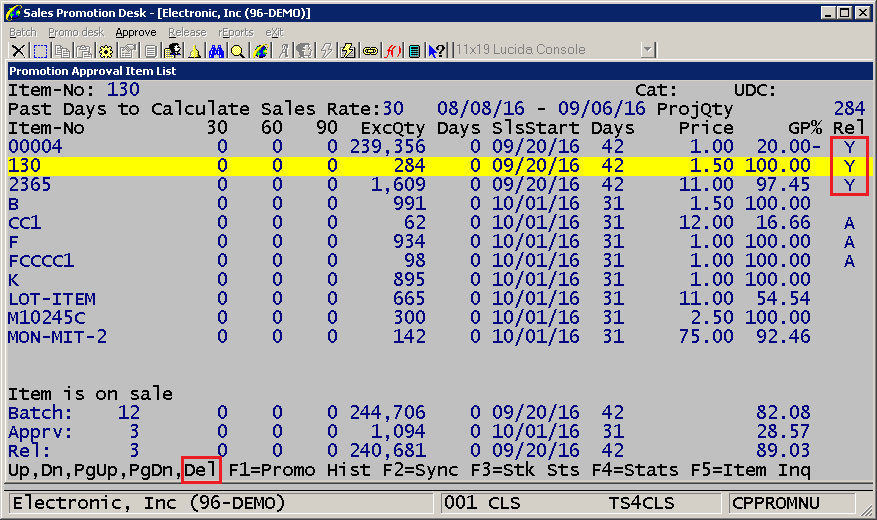Click the grayed italic A font icon
Screen dimensions: 877x520
tap(284, 51)
